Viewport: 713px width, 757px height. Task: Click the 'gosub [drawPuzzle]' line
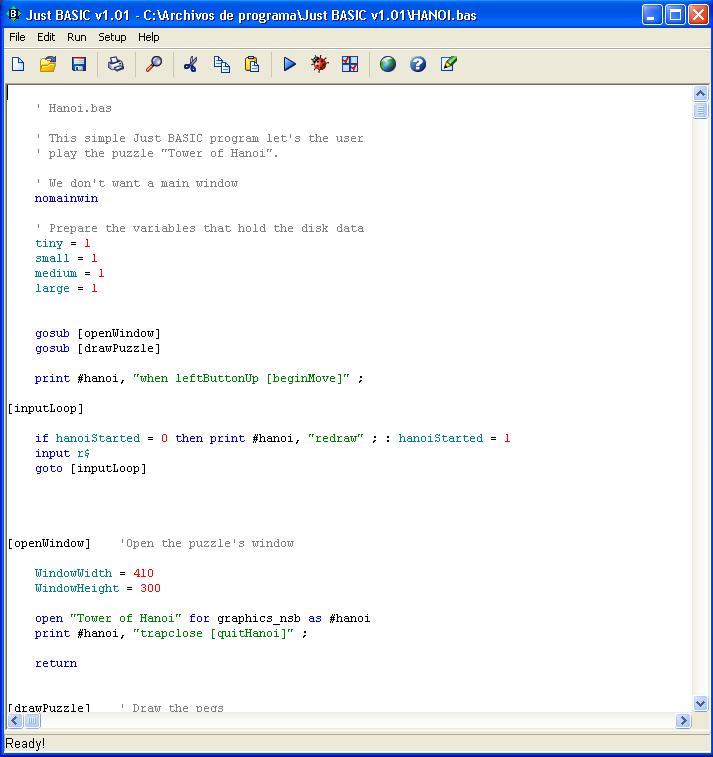click(98, 349)
